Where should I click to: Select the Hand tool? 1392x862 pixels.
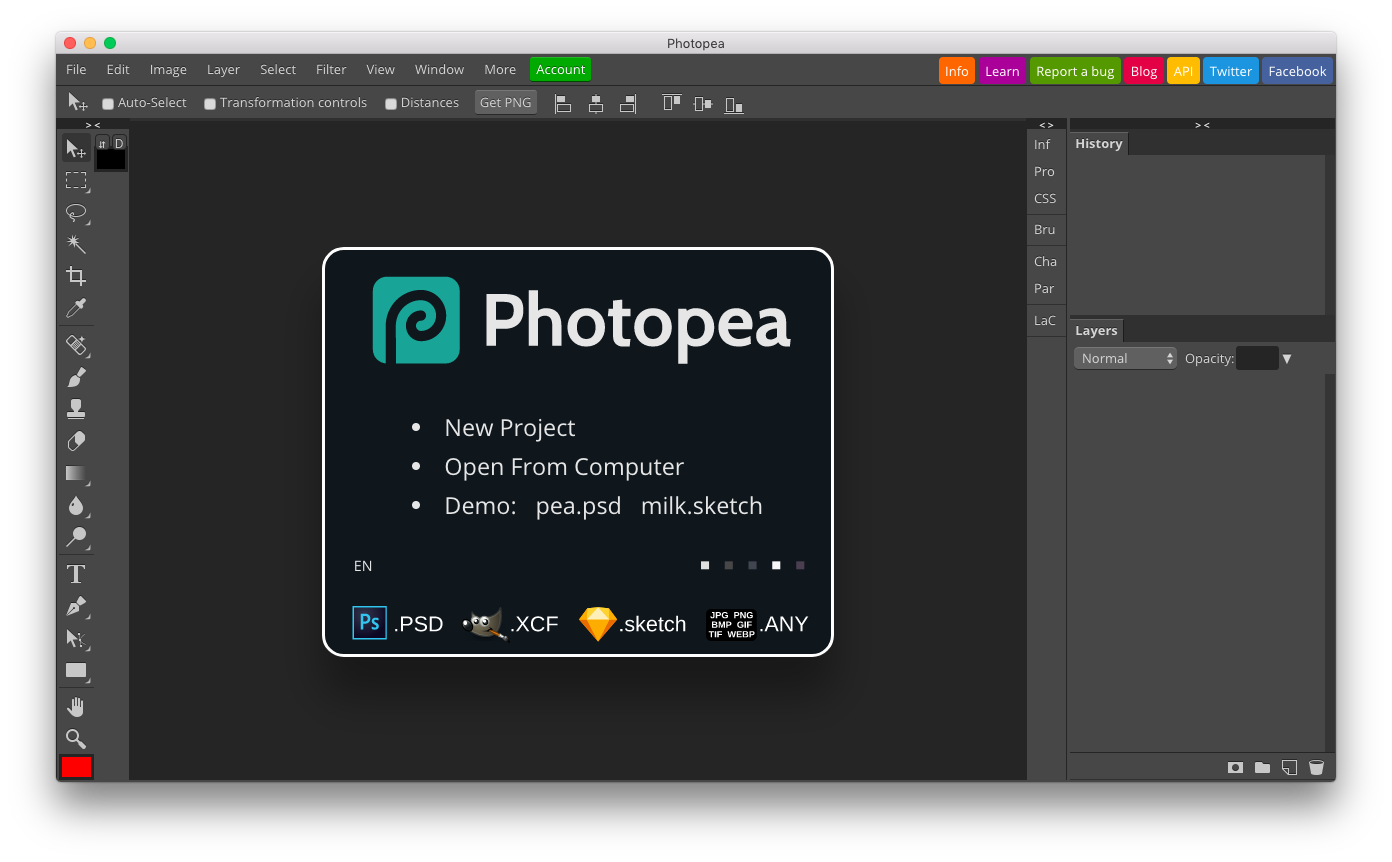76,707
